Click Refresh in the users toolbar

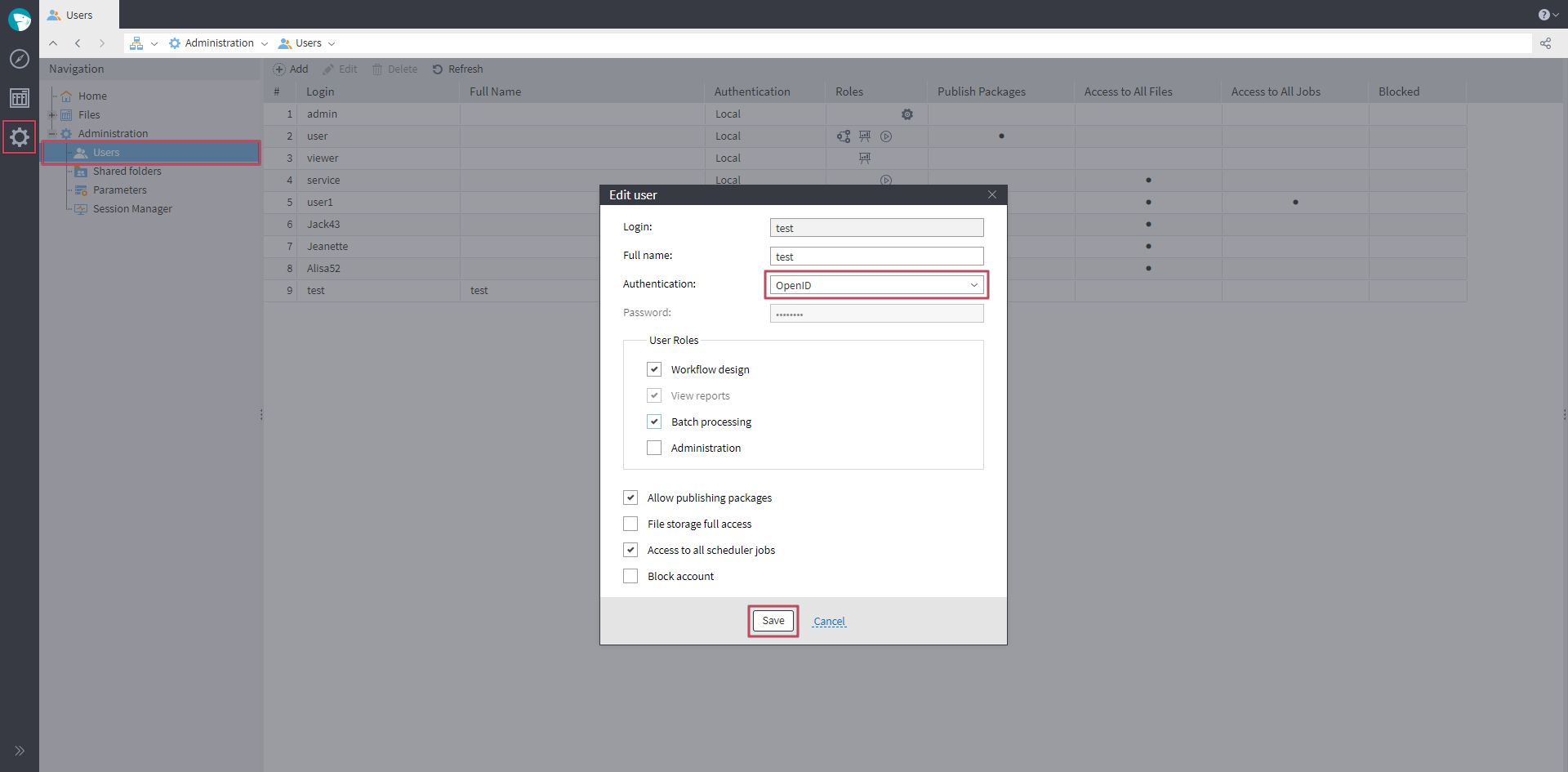click(458, 69)
